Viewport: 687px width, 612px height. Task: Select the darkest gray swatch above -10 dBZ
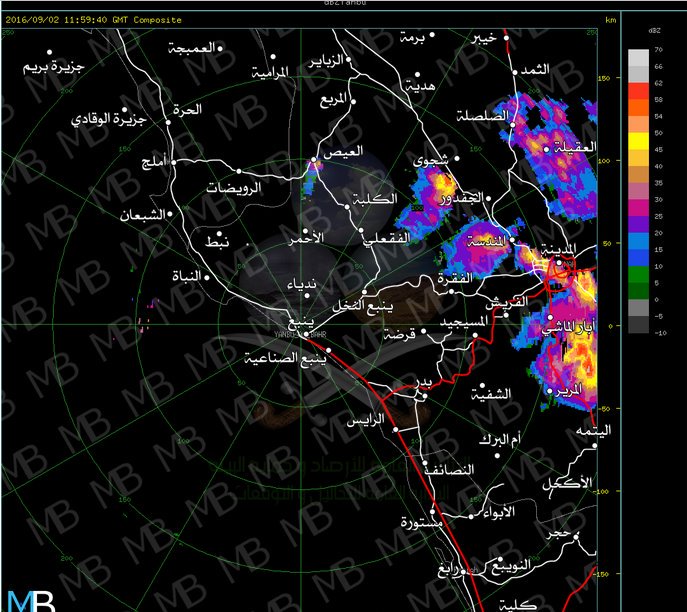click(638, 325)
